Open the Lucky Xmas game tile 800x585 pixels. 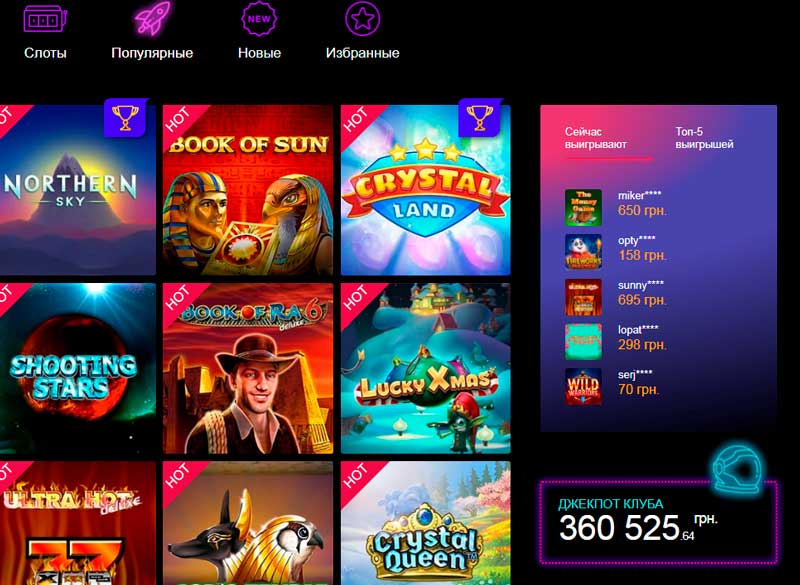(x=426, y=368)
